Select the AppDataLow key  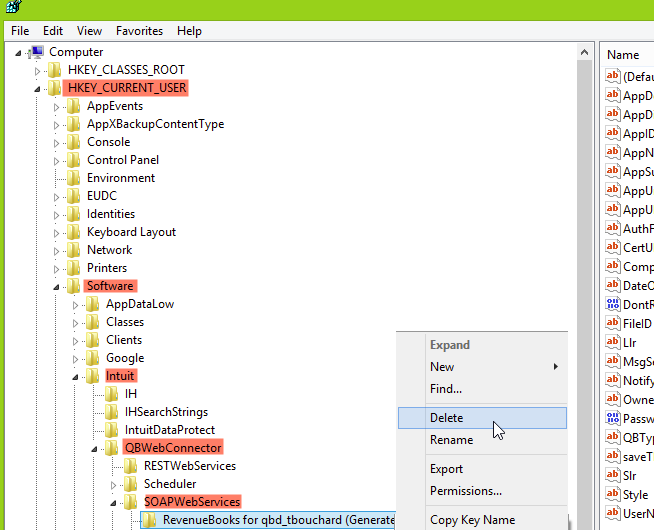tap(140, 304)
